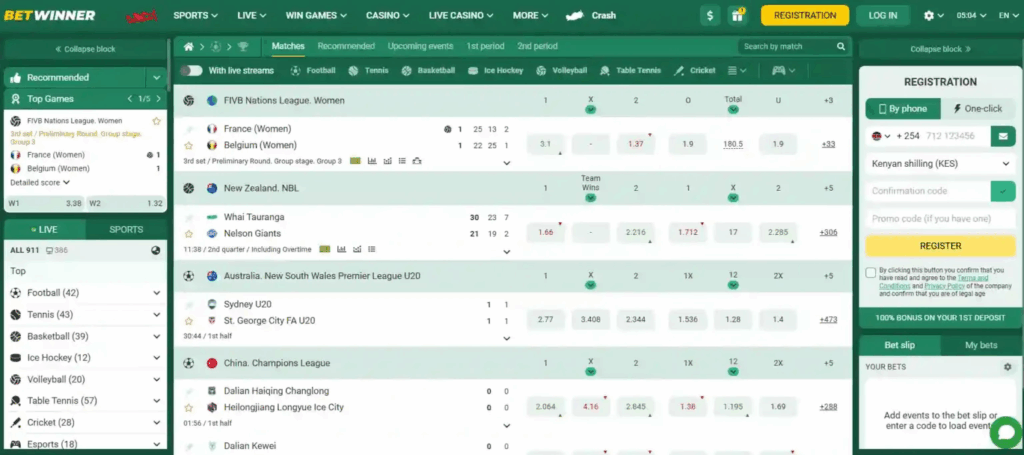Screen dimensions: 1024x455
Task: Favorite the St. George City FA U20 star
Action: [x=189, y=321]
